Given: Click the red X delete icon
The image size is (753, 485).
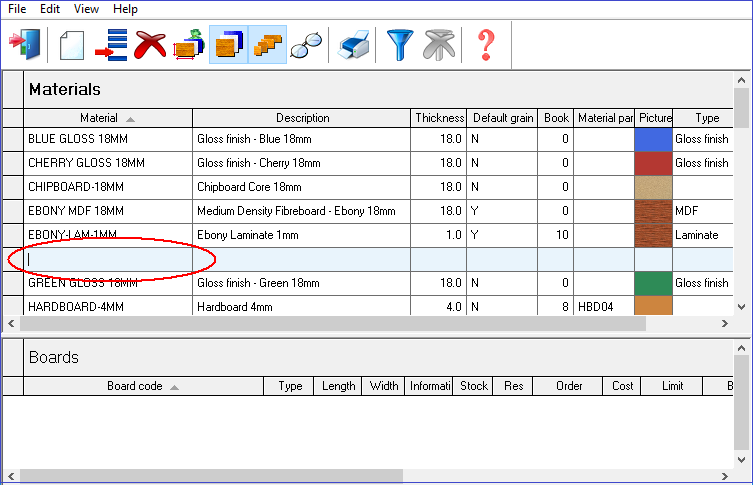Looking at the screenshot, I should tap(150, 45).
